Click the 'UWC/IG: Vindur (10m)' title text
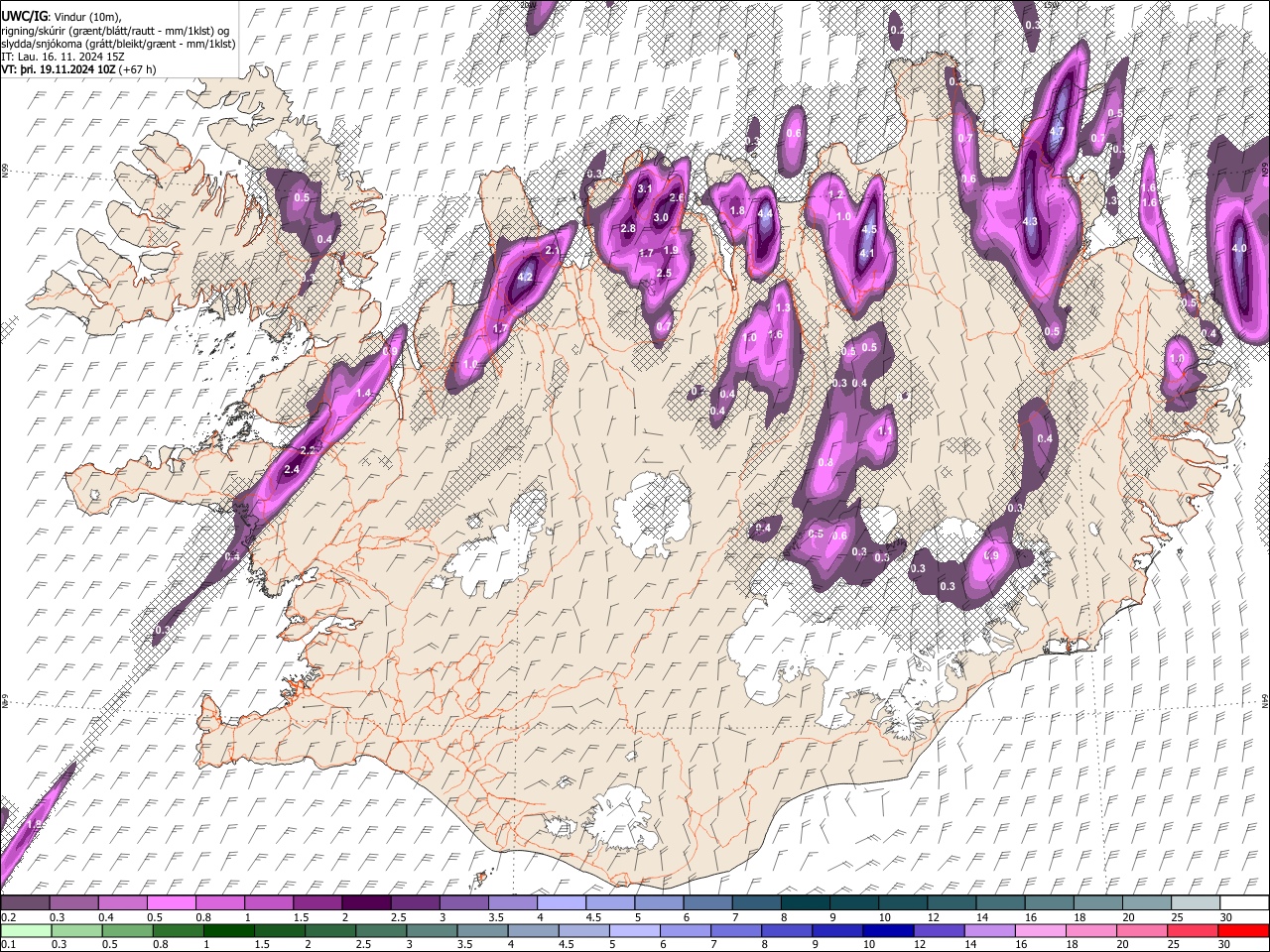The height and width of the screenshot is (952, 1270). click(x=62, y=16)
